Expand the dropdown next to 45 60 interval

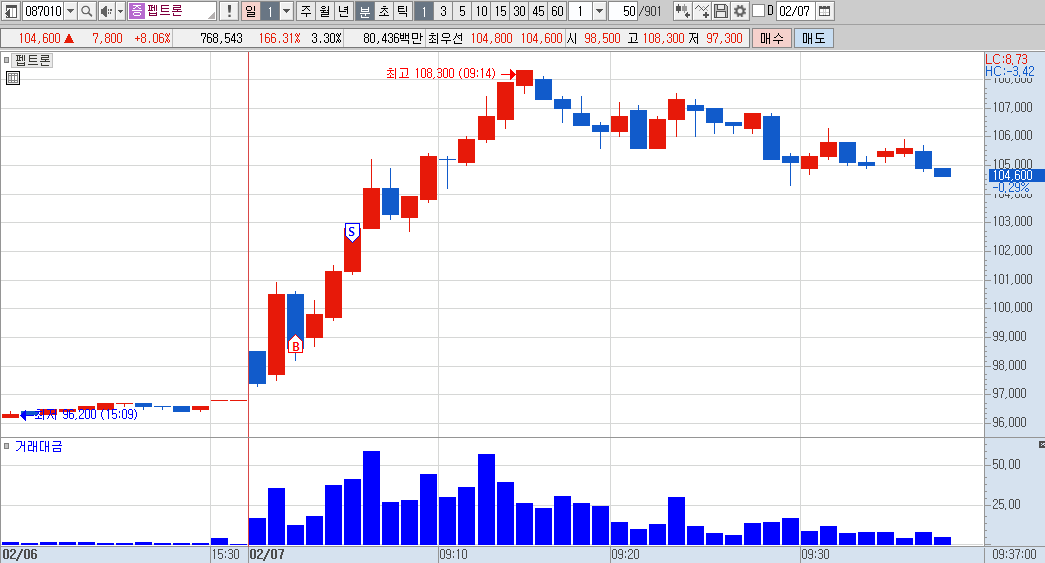(599, 11)
